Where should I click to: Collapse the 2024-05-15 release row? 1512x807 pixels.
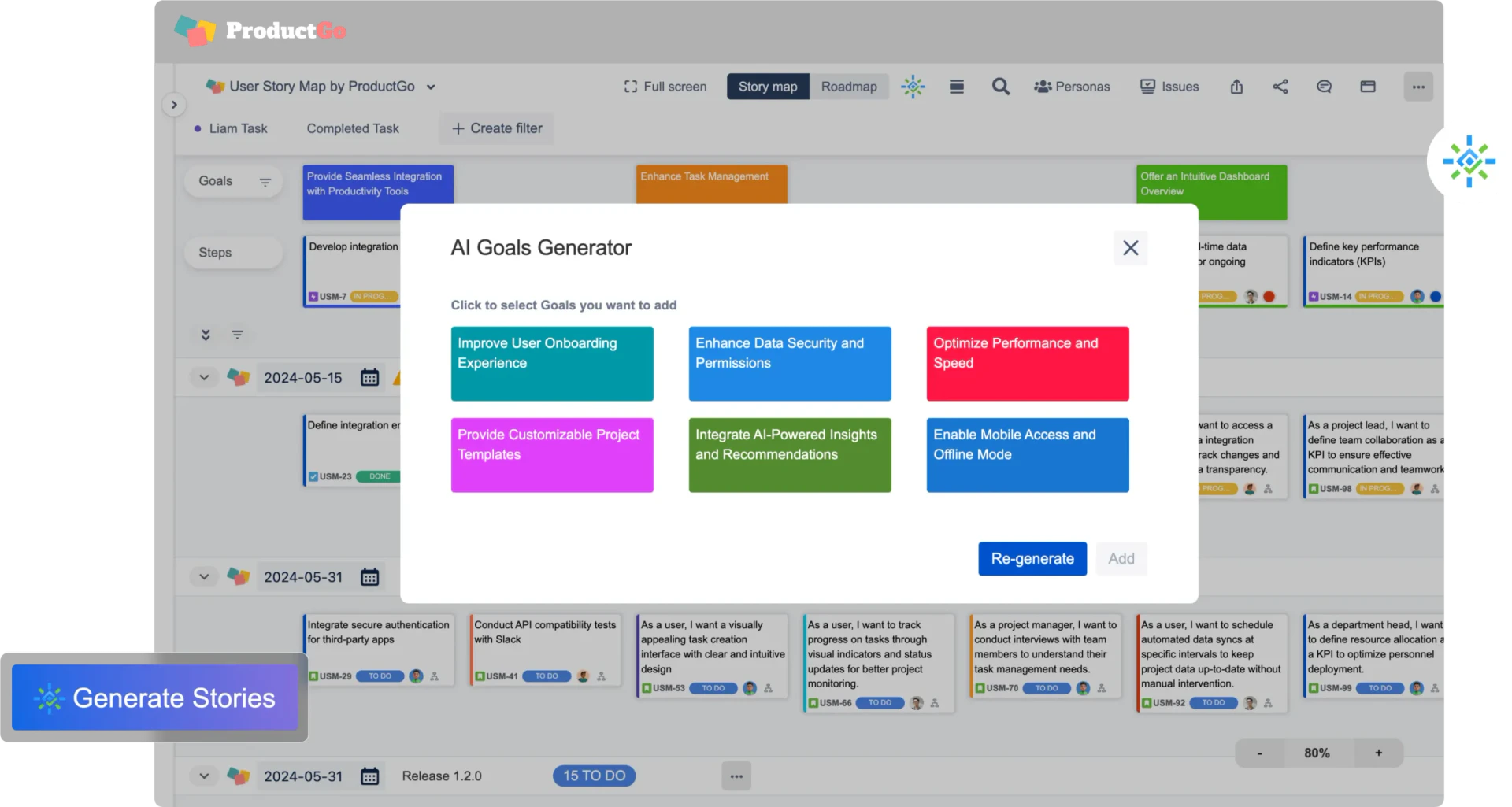point(204,378)
